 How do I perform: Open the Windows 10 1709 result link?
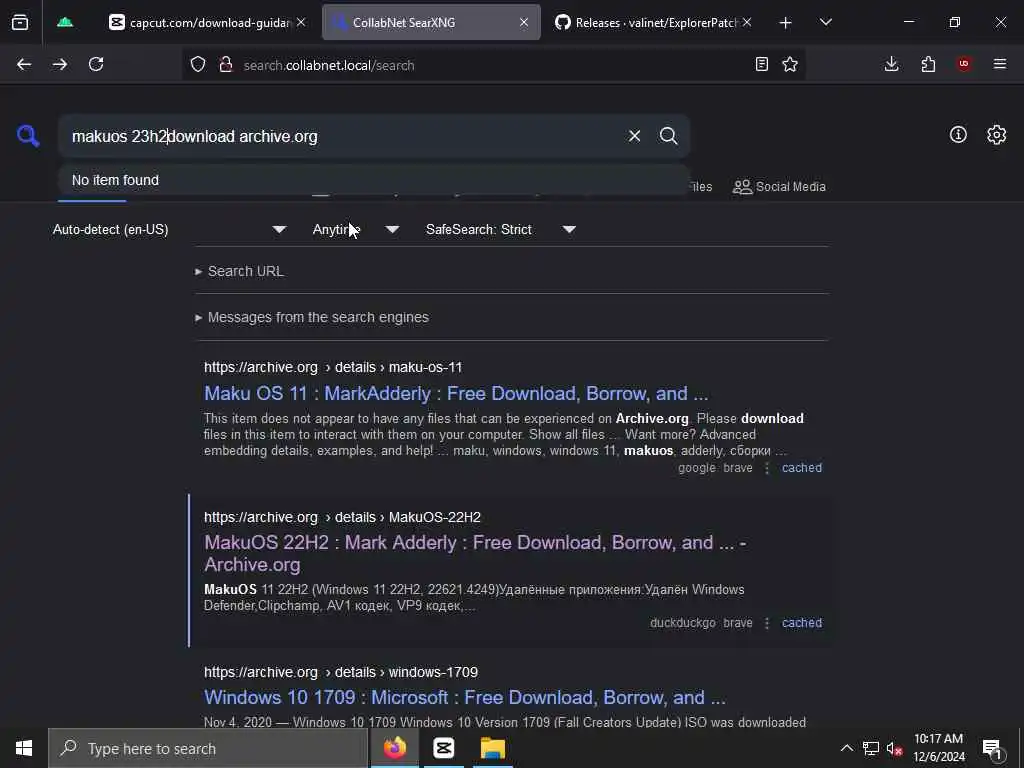[x=465, y=697]
